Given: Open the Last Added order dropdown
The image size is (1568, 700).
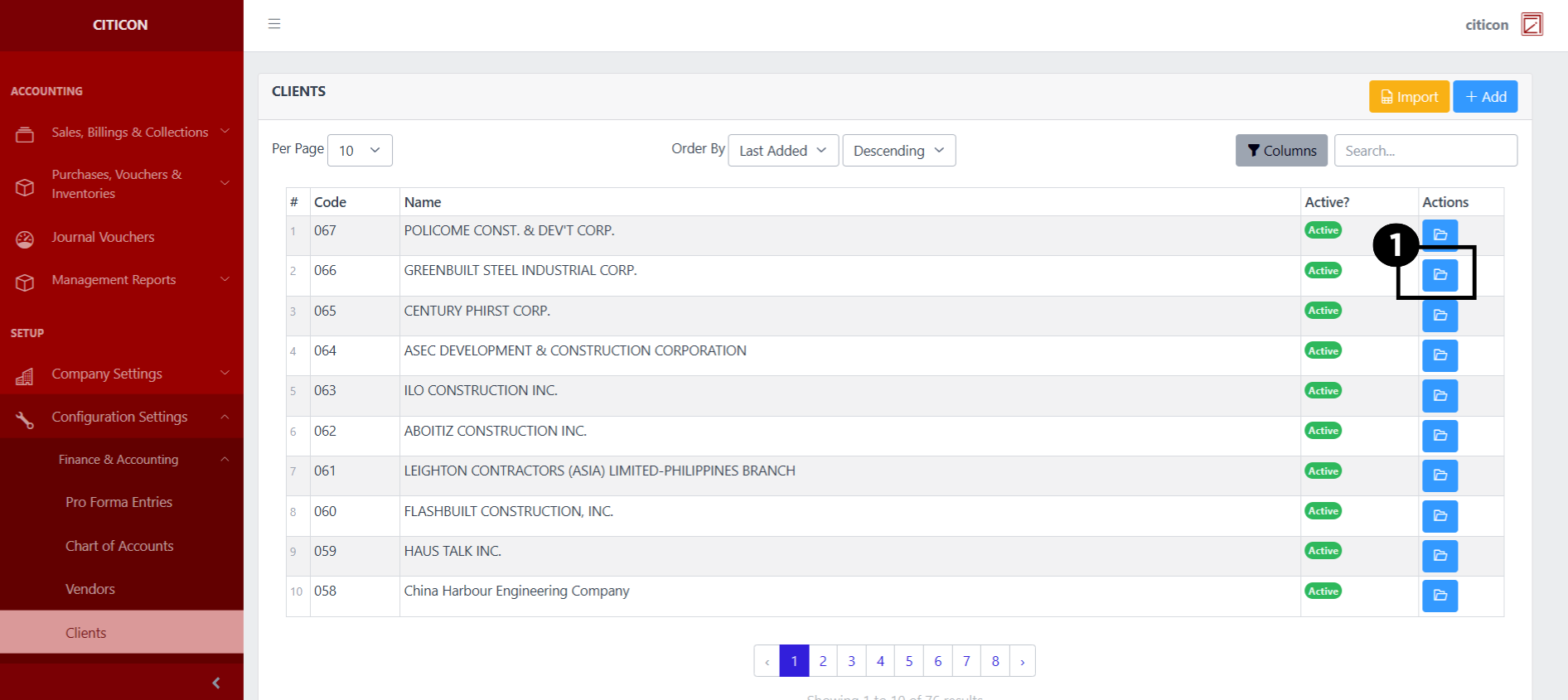Looking at the screenshot, I should coord(782,151).
